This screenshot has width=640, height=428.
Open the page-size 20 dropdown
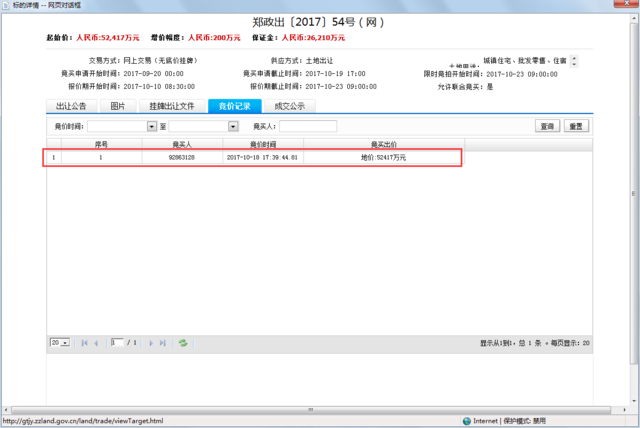coord(65,343)
